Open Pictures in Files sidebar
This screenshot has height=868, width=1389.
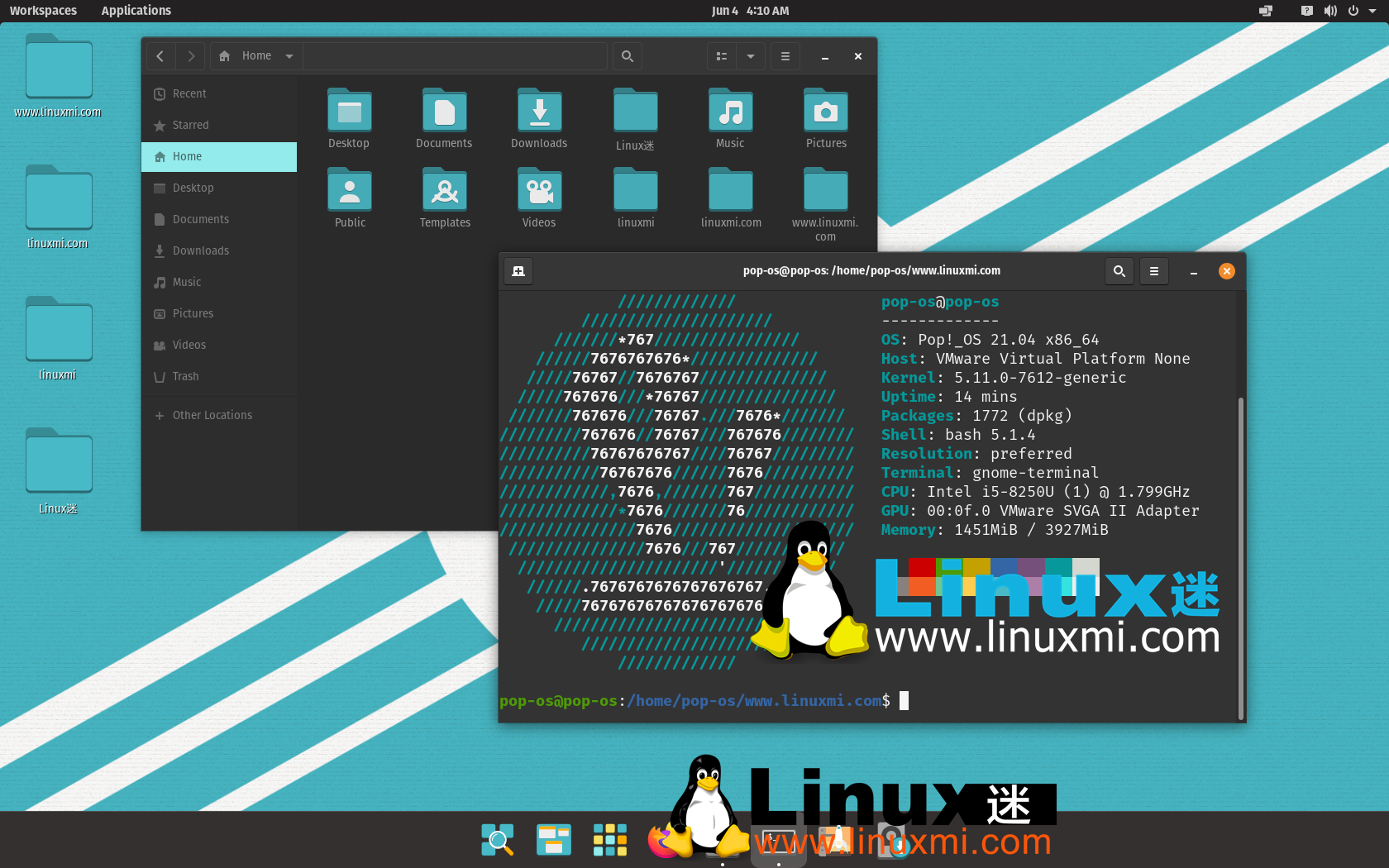219,313
